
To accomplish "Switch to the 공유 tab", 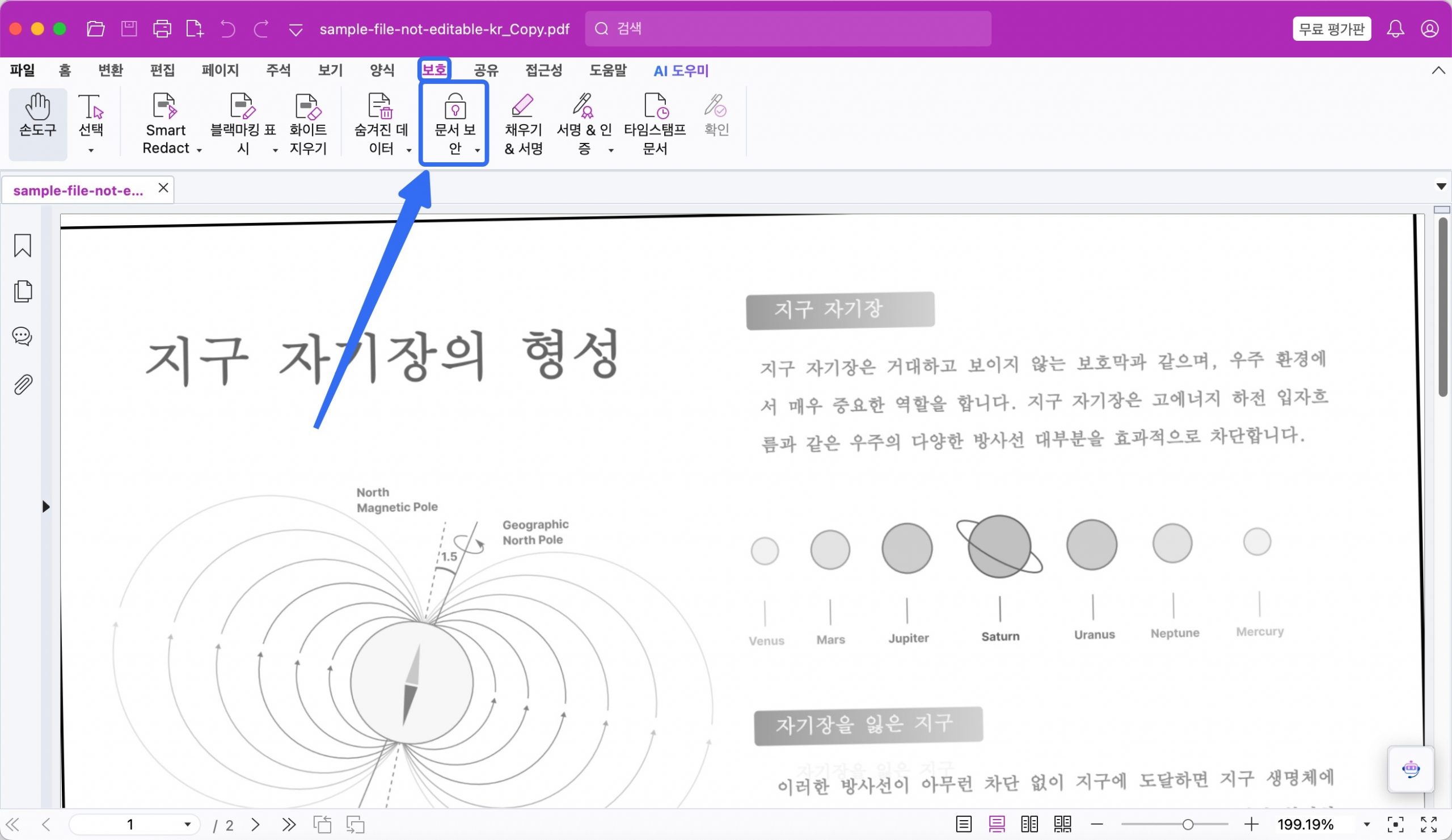I will pyautogui.click(x=486, y=70).
